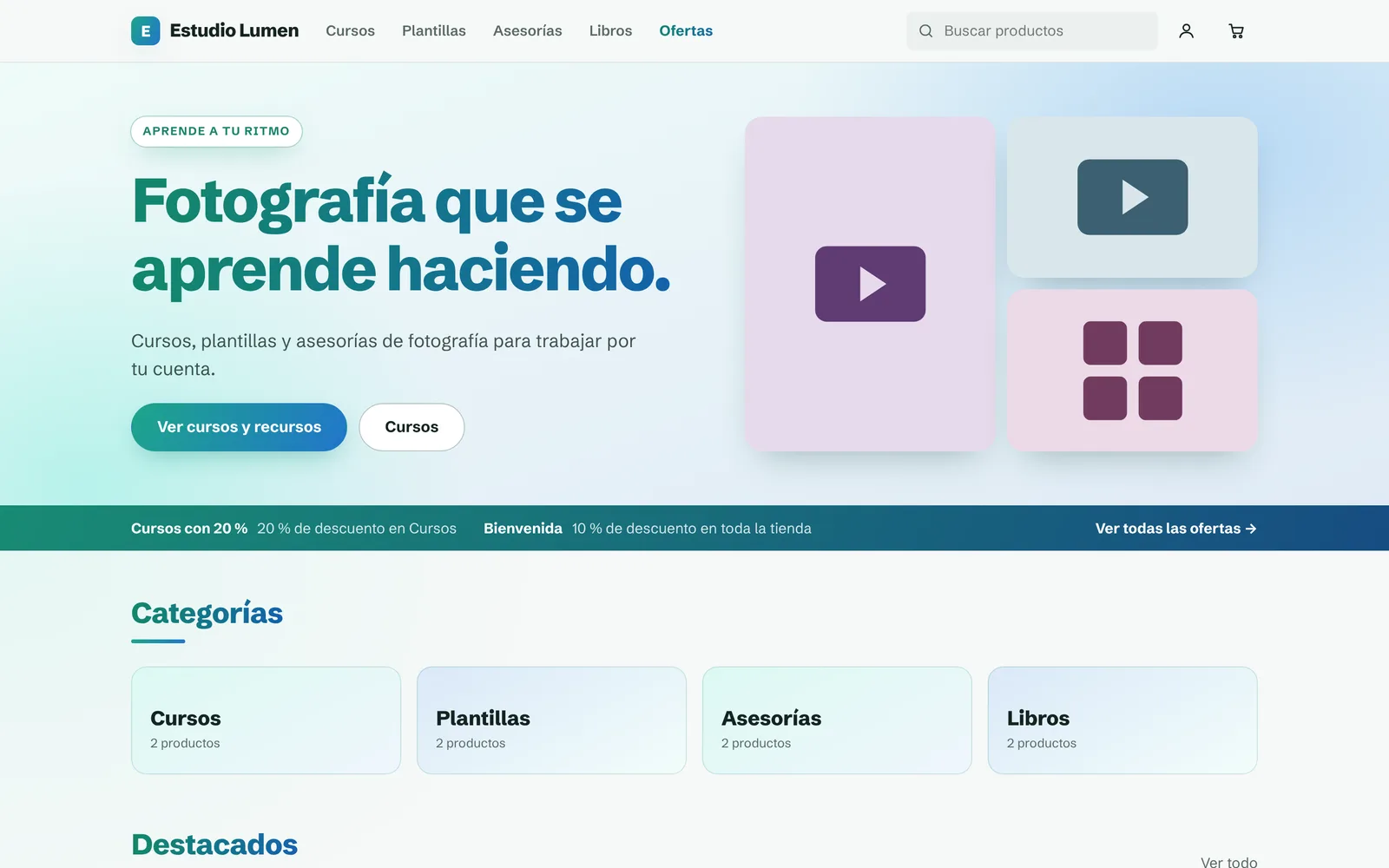Click the Ver todo link by Destacados
Image resolution: width=1389 pixels, height=868 pixels.
[x=1228, y=862]
